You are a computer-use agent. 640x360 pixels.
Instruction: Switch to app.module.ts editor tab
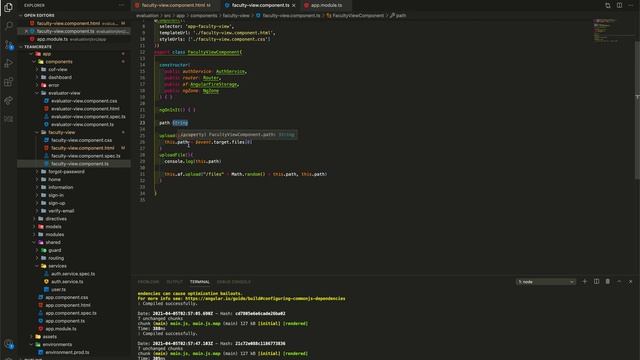(327, 5)
